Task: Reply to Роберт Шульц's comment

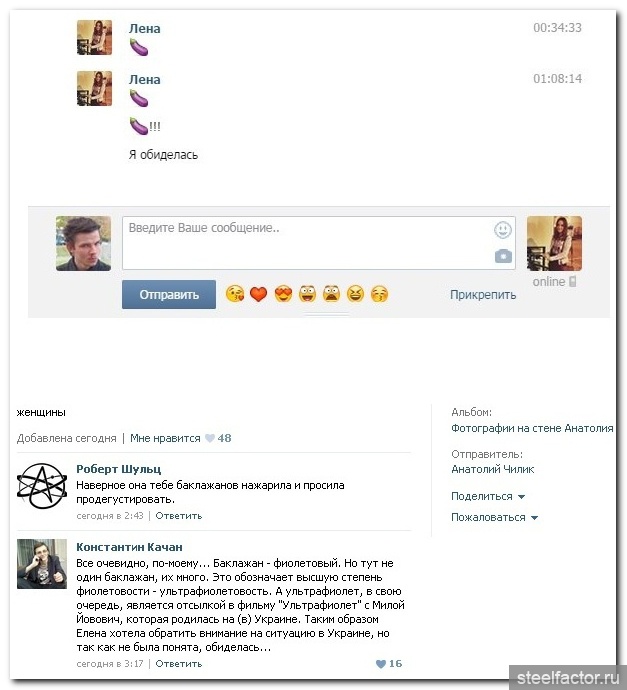Action: click(x=179, y=515)
